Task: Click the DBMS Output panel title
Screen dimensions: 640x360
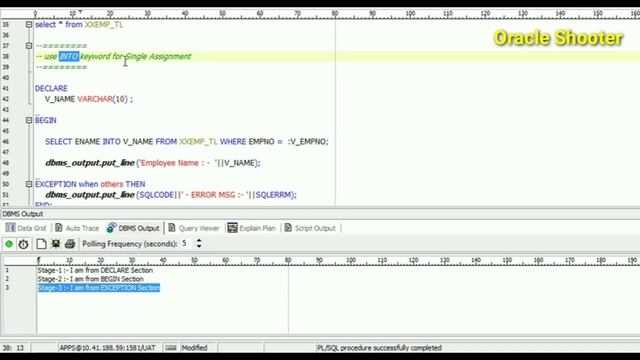Action: coord(22,214)
